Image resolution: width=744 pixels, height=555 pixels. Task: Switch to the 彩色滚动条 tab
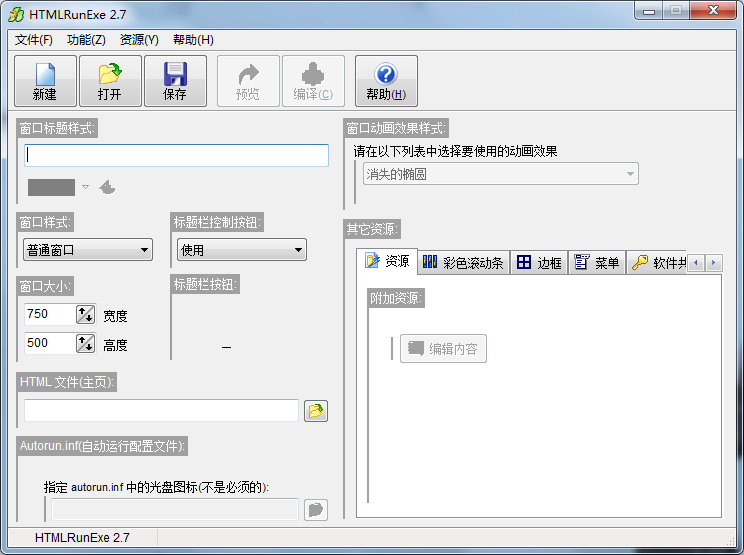coord(464,262)
